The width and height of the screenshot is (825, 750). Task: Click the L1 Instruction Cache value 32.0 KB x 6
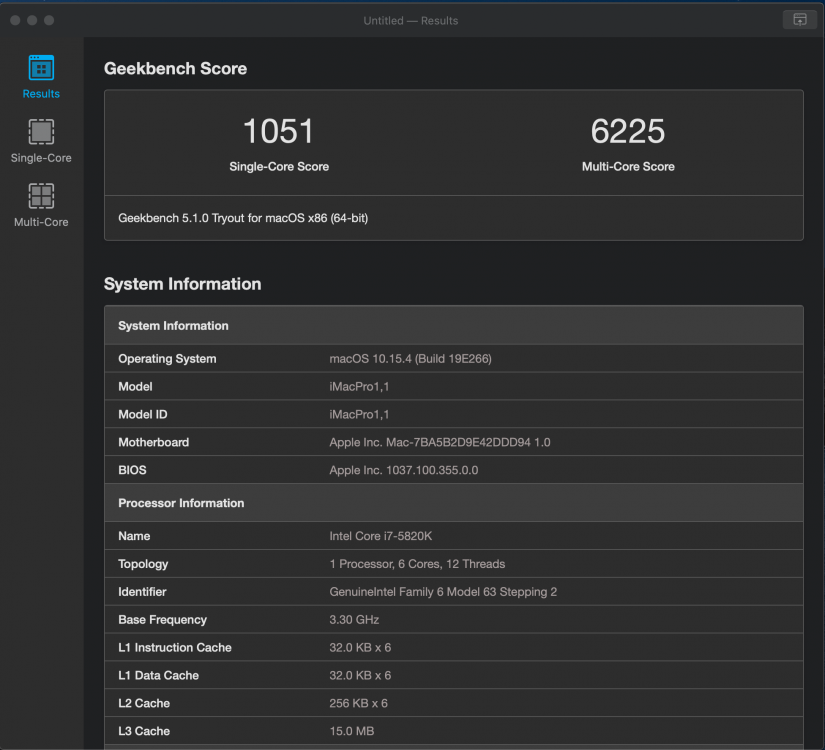pyautogui.click(x=360, y=647)
